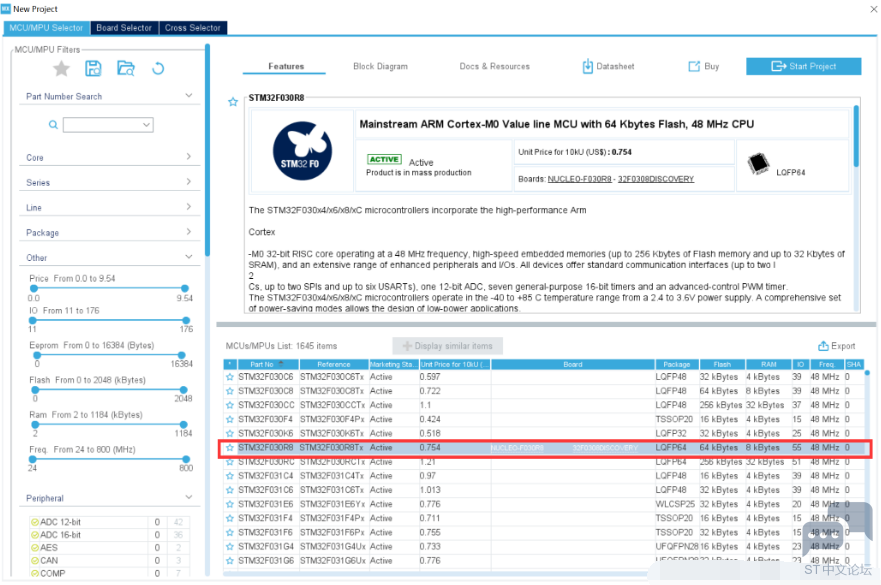This screenshot has width=881, height=585.
Task: Star the STM32F030F4 row
Action: coord(229,419)
